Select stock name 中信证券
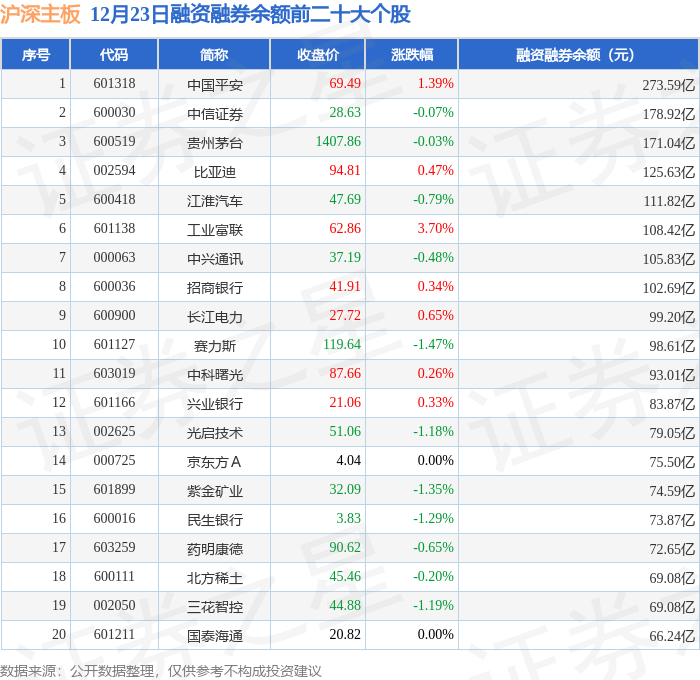The height and width of the screenshot is (680, 700). pos(215,114)
